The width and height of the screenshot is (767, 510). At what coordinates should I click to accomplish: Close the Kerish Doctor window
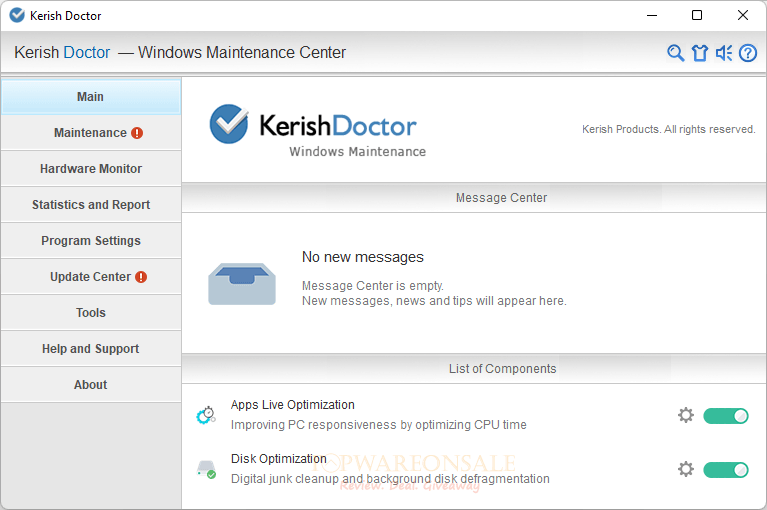click(743, 16)
